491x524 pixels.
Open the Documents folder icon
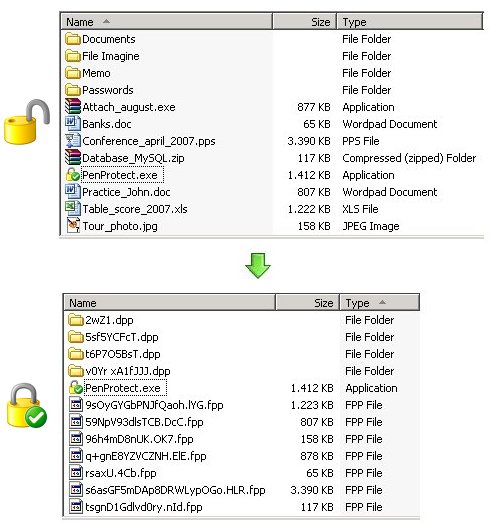[x=73, y=39]
